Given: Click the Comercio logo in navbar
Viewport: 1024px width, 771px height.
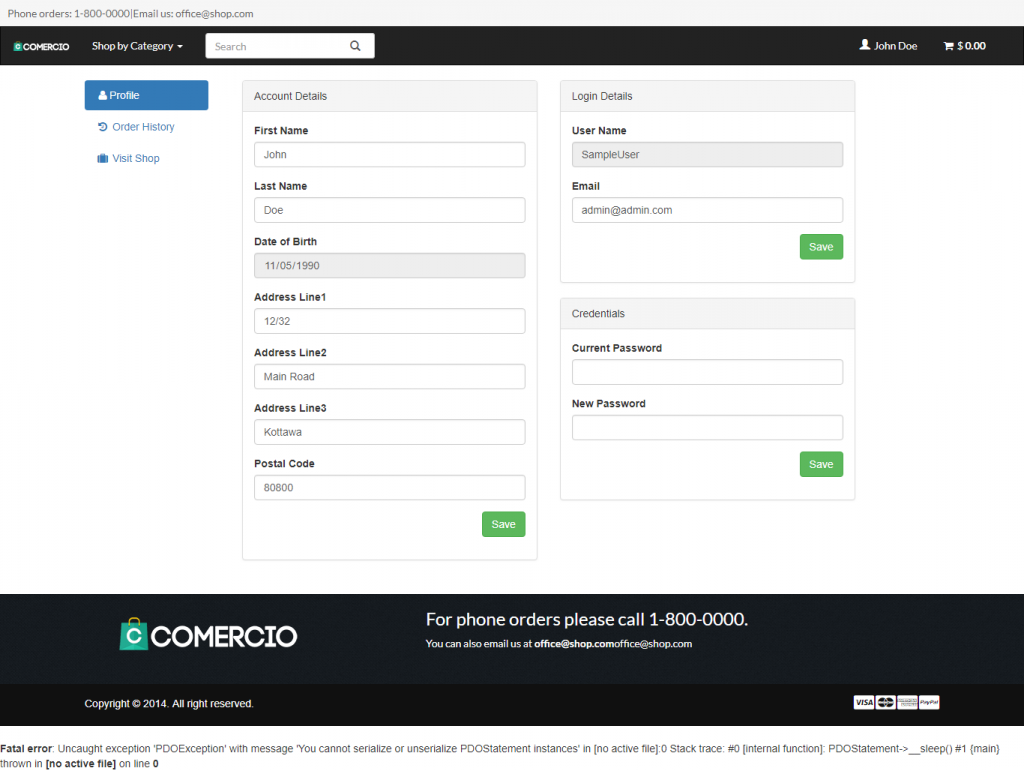Looking at the screenshot, I should [41, 46].
